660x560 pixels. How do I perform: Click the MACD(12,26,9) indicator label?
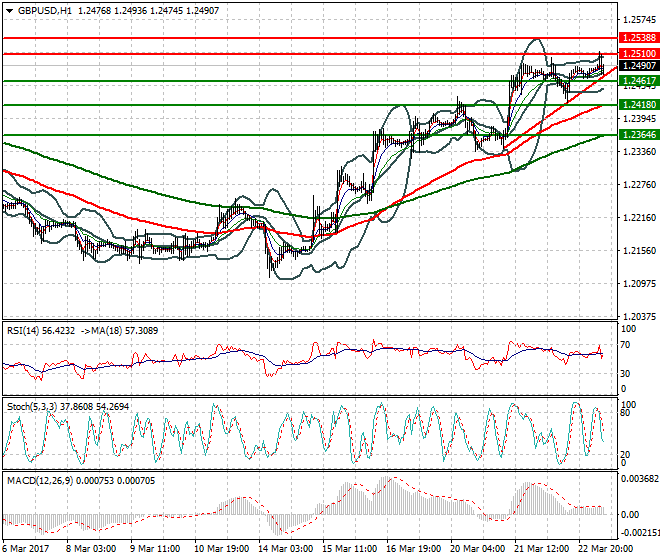click(x=40, y=481)
